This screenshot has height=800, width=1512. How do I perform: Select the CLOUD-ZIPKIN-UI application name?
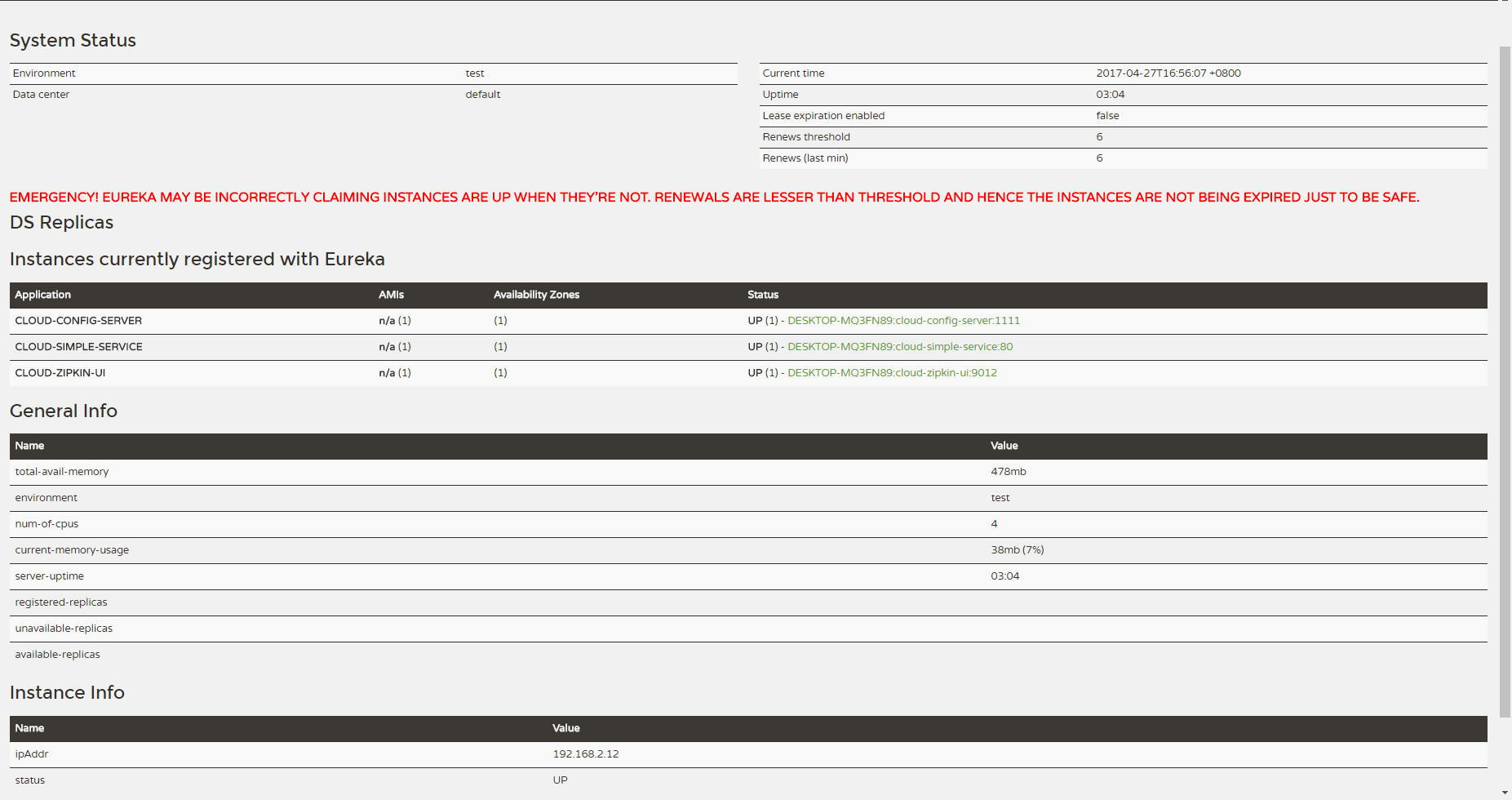pos(60,373)
